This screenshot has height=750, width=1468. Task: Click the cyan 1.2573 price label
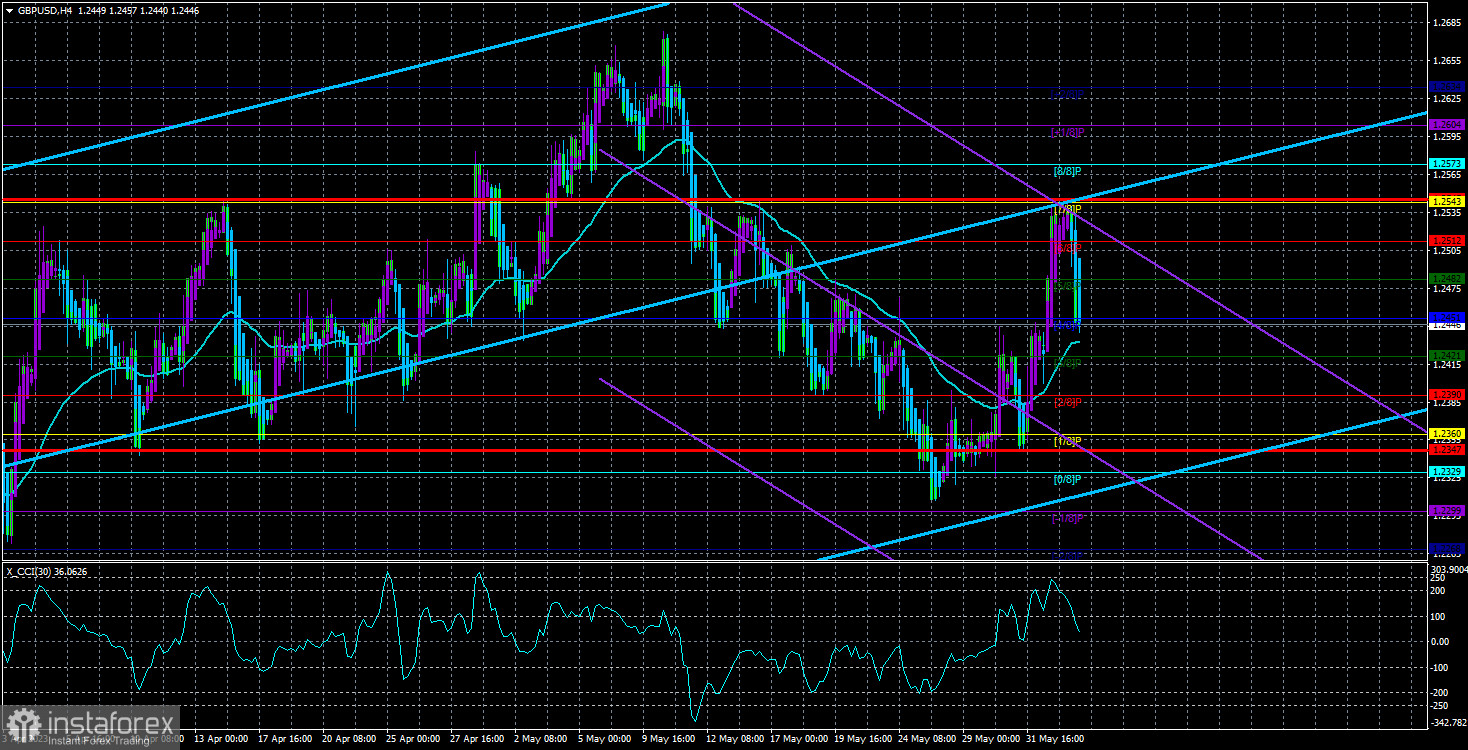[x=1447, y=163]
